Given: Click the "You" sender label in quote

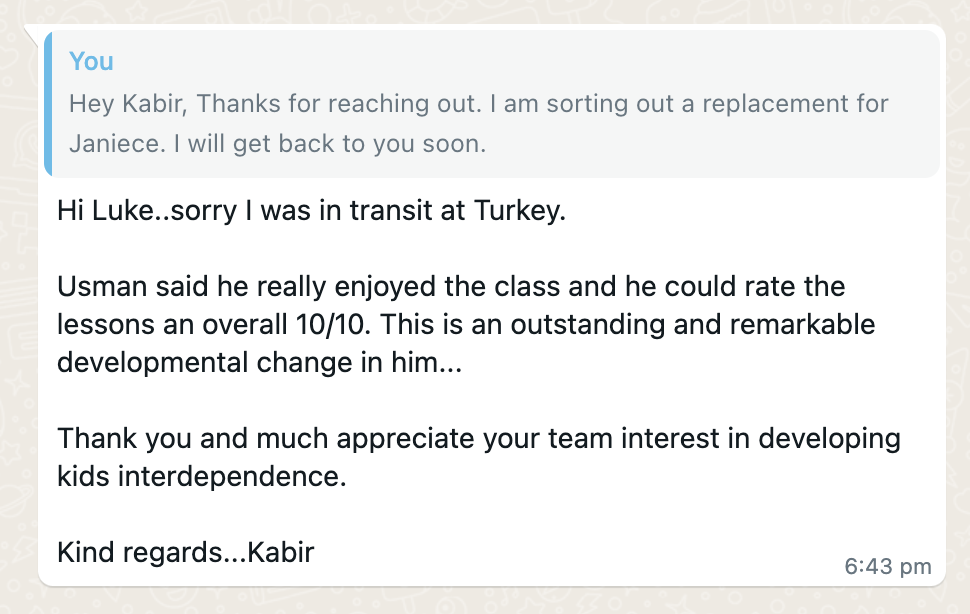Looking at the screenshot, I should point(91,61).
